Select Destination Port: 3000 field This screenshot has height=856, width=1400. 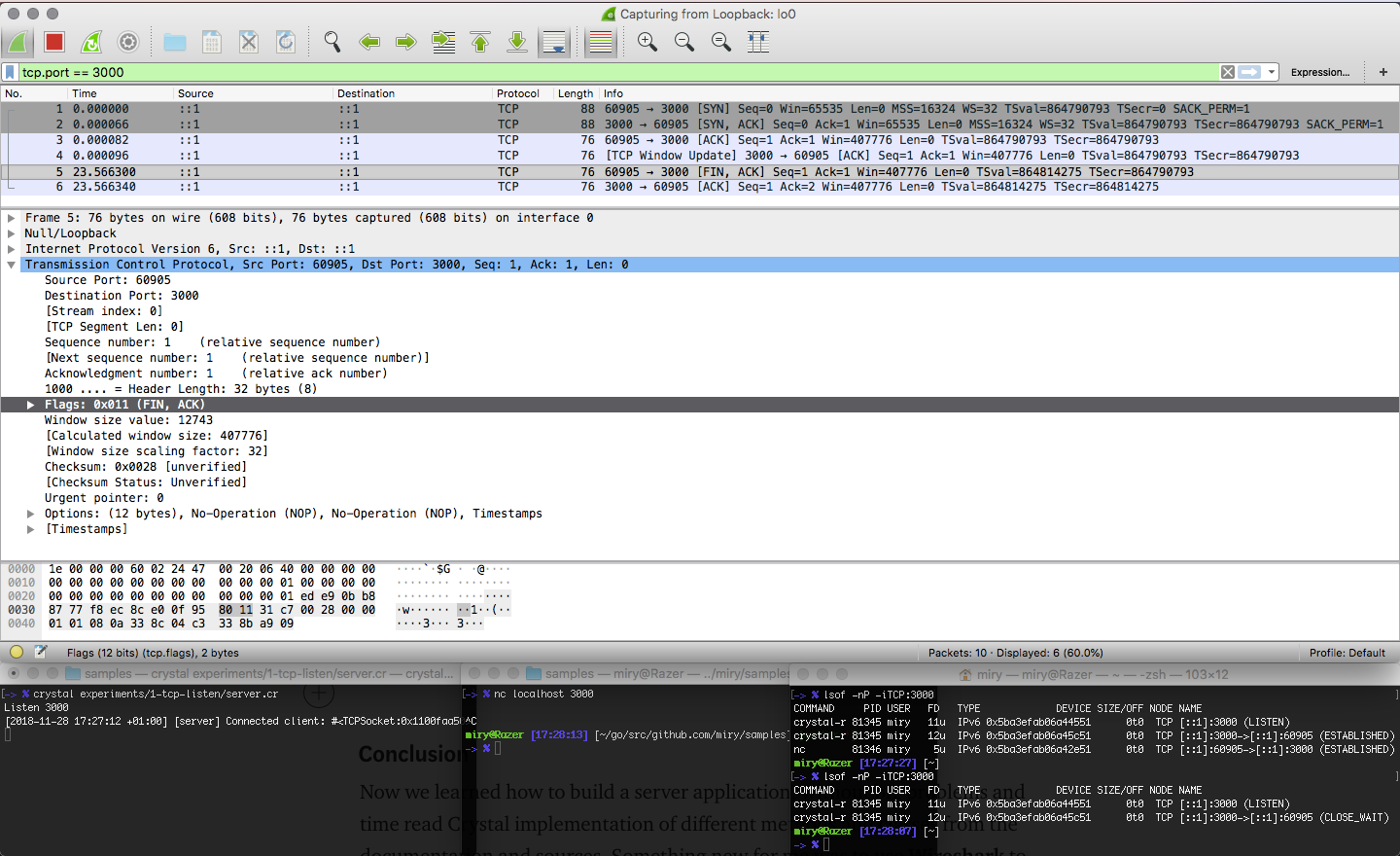point(122,296)
